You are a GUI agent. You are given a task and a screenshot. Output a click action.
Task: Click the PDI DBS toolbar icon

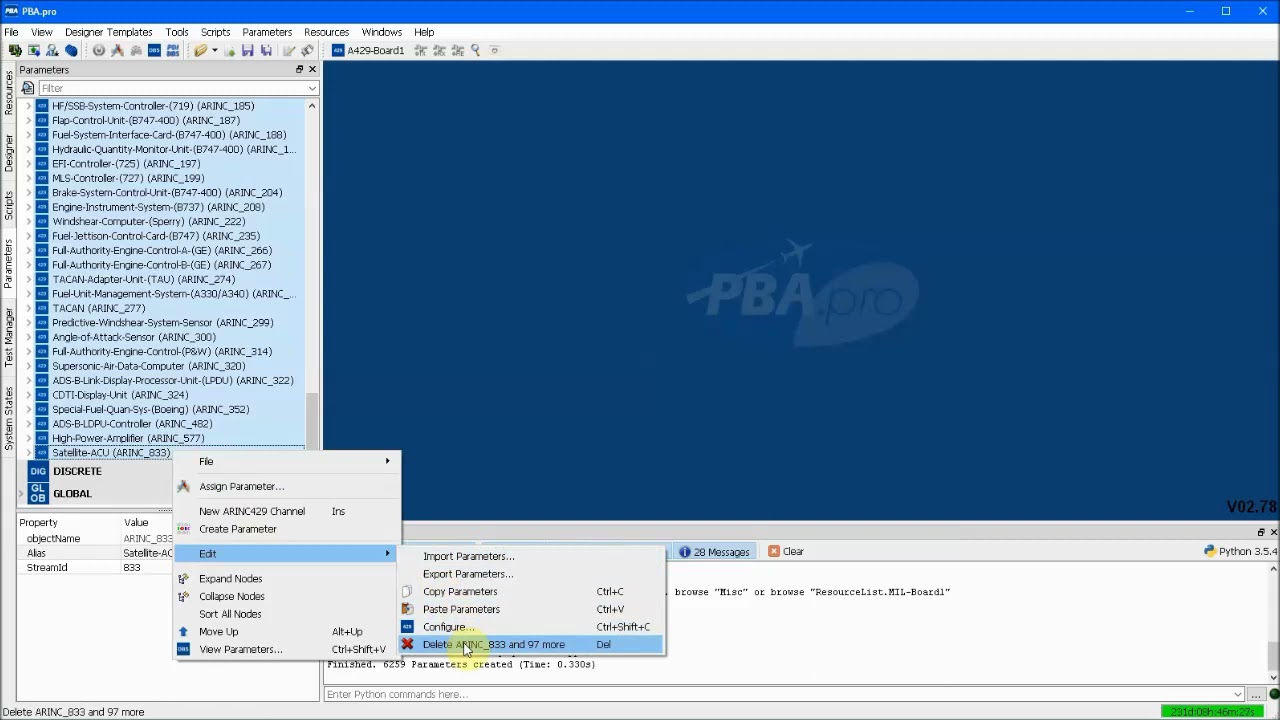[x=173, y=50]
